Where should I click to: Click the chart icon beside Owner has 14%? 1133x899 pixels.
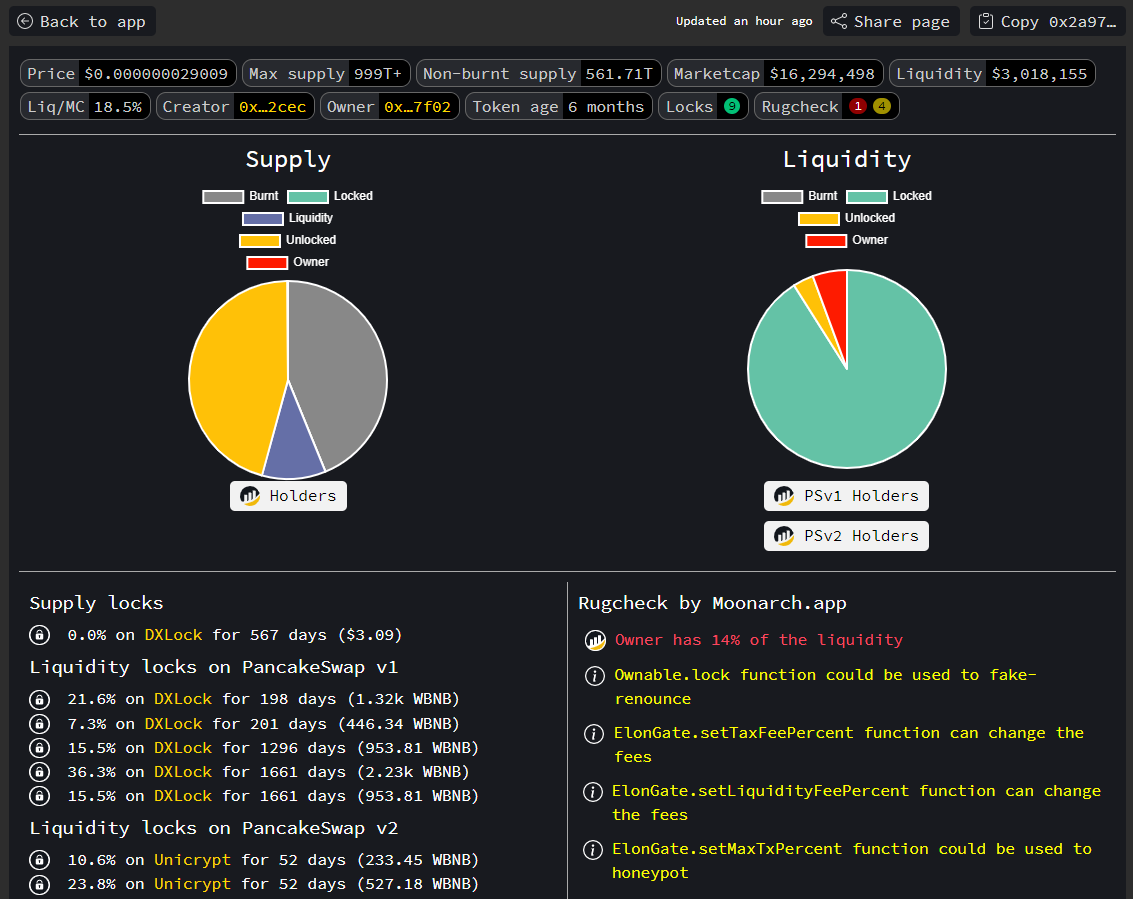595,640
